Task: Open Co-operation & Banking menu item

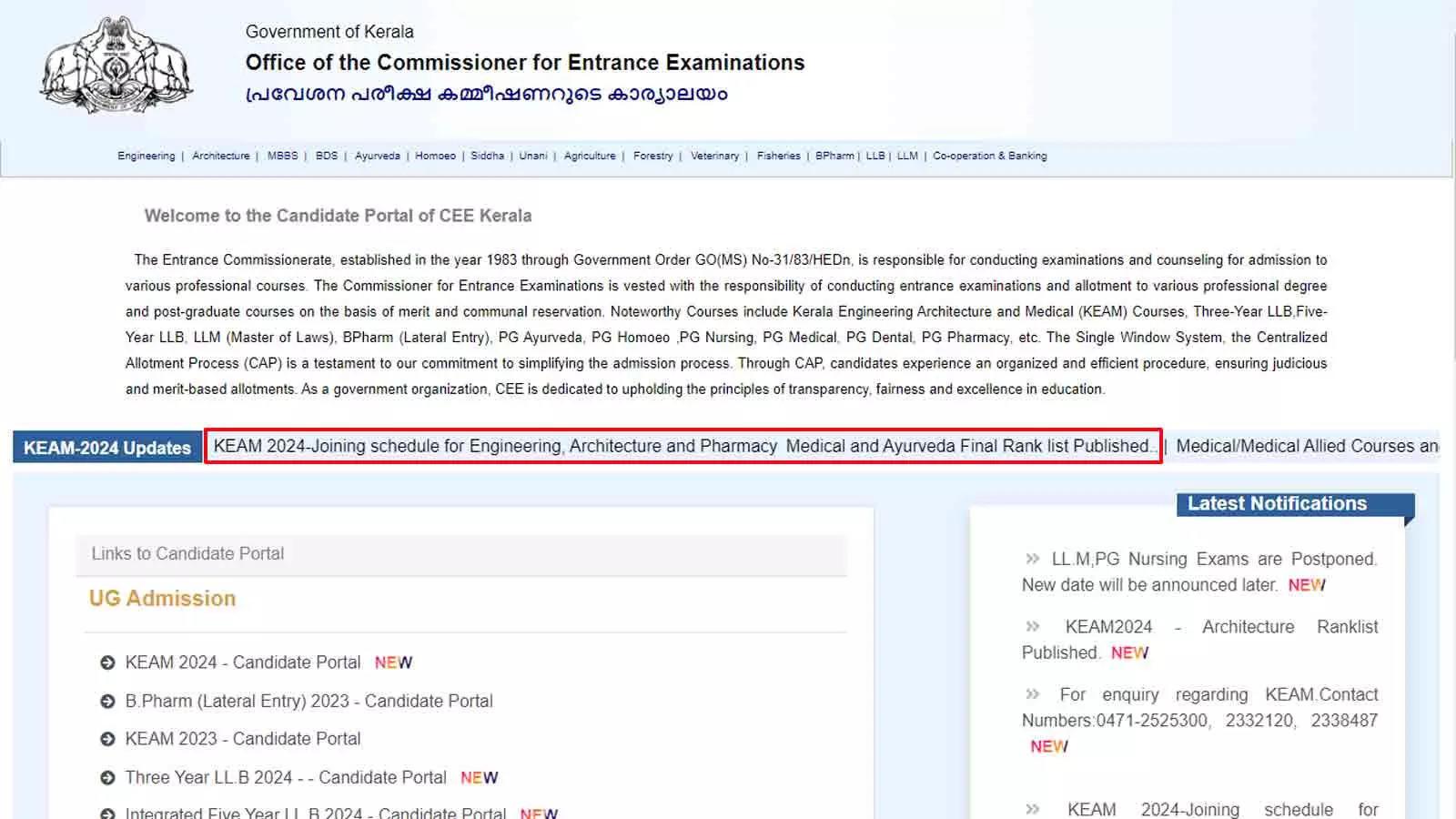Action: click(x=990, y=157)
